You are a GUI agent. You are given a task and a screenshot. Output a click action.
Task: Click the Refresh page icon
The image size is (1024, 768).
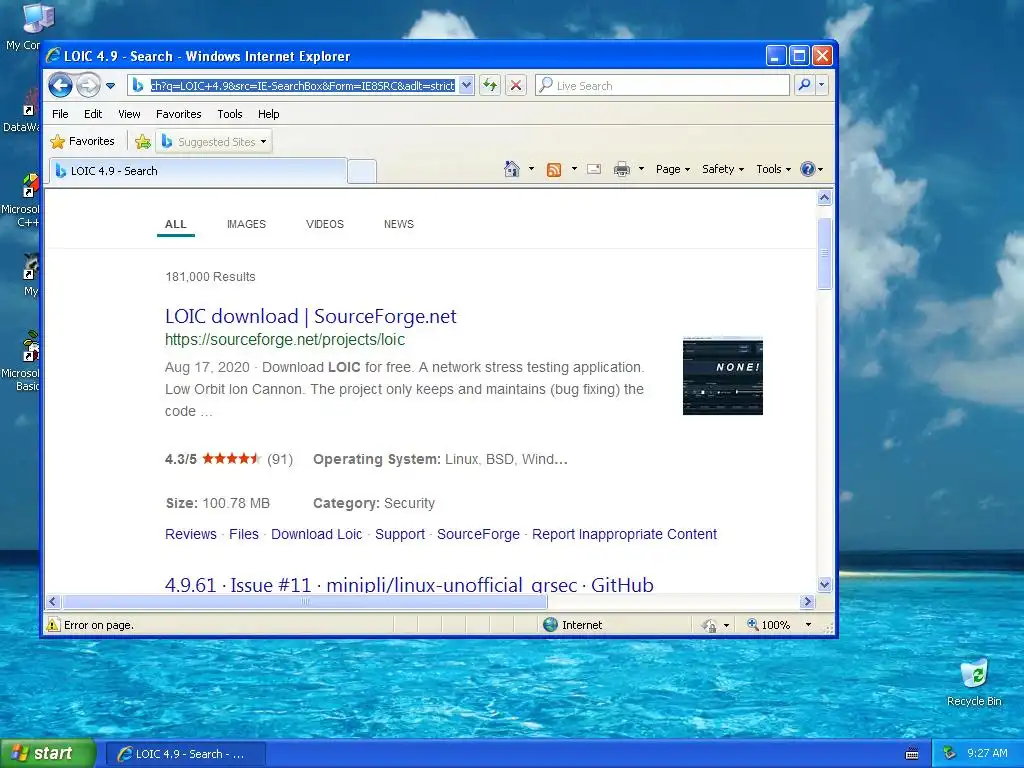[x=490, y=86]
